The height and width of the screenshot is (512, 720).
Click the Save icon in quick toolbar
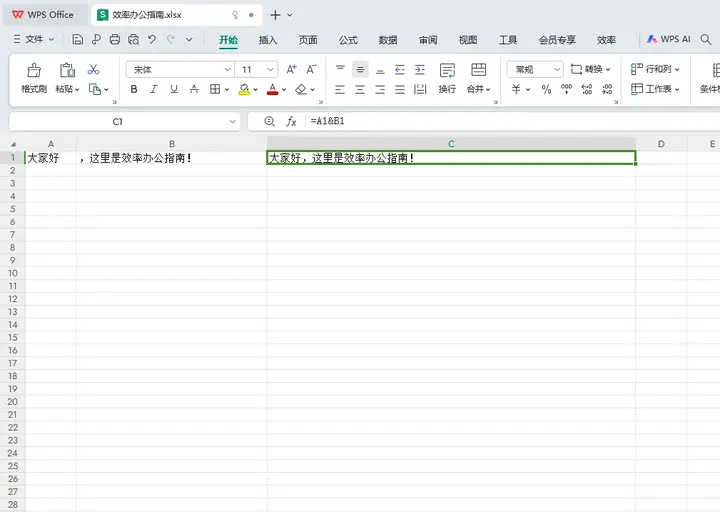[78, 40]
